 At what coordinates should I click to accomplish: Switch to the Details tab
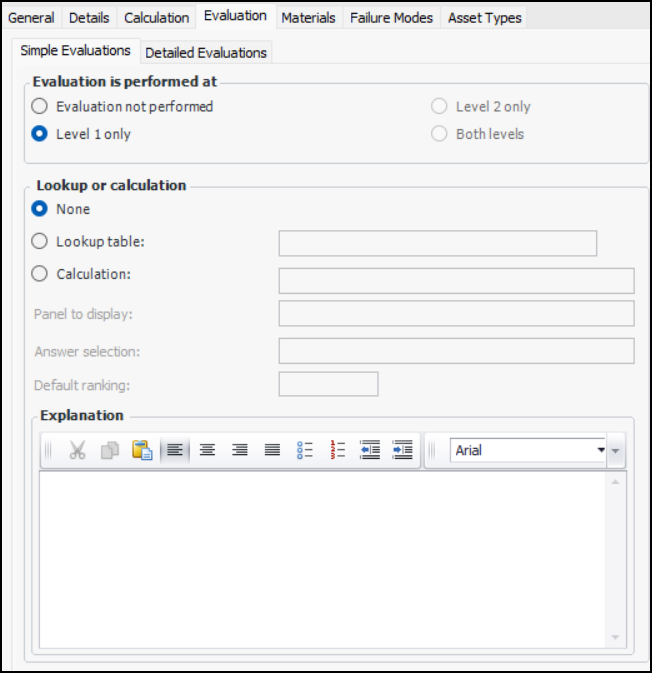89,18
